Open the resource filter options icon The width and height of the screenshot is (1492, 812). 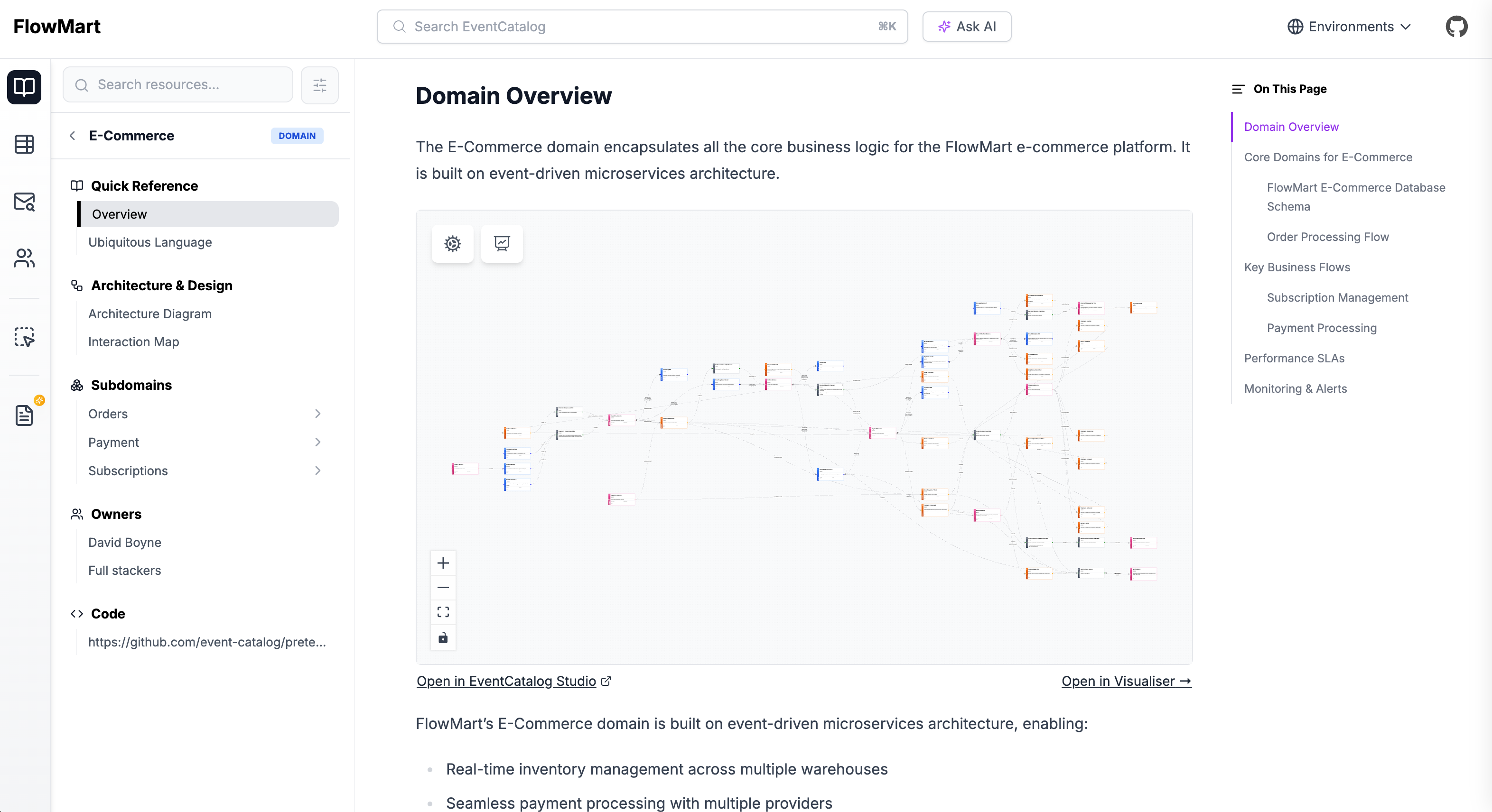320,85
